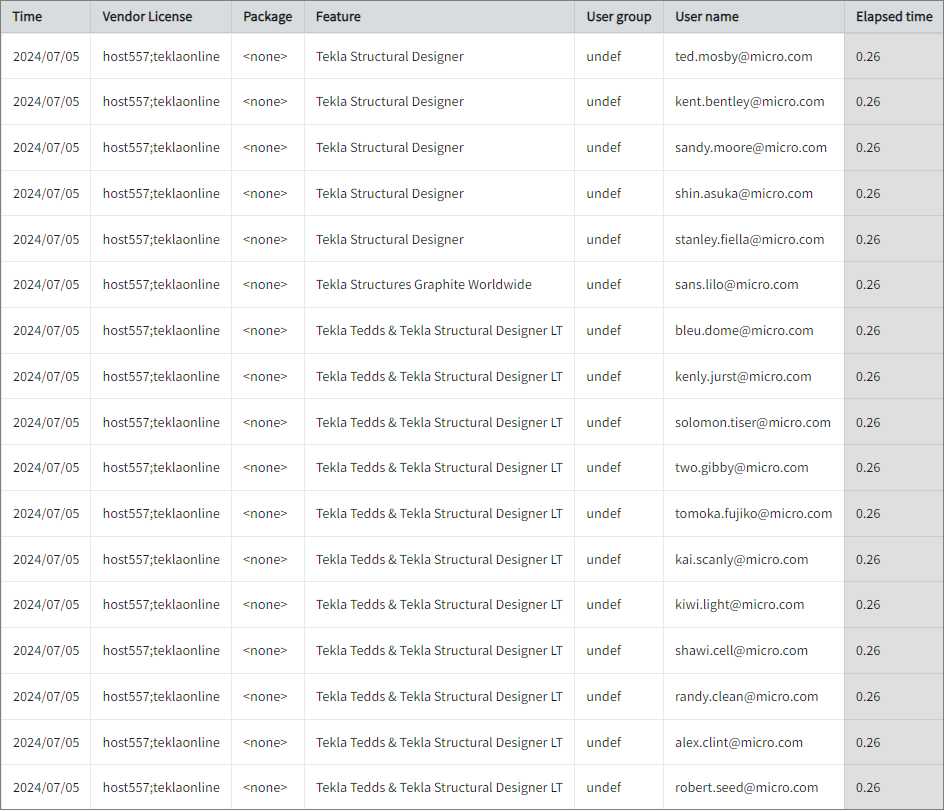This screenshot has height=810, width=944.
Task: Click host557;teklaonline in the first row
Action: pos(160,56)
